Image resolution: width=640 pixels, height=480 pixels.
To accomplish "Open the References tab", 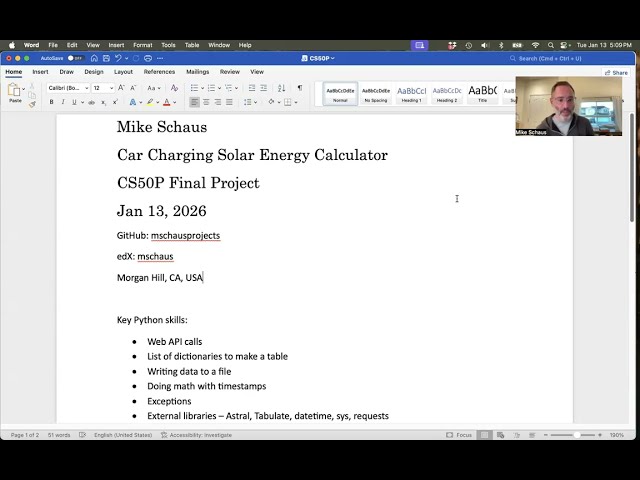I will coord(159,72).
